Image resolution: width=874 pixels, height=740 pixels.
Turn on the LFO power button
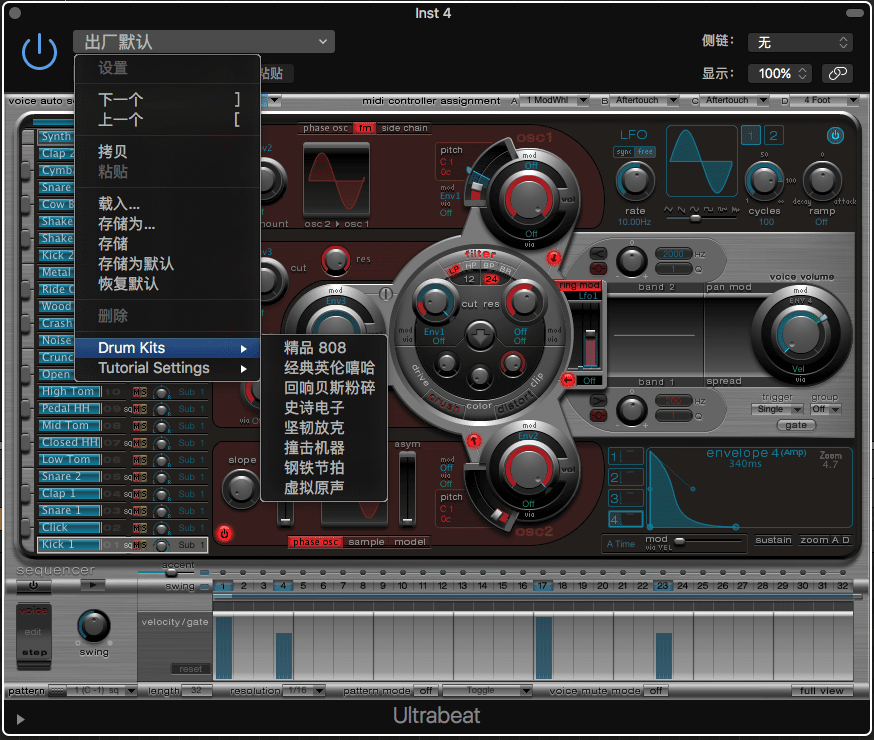pyautogui.click(x=835, y=135)
